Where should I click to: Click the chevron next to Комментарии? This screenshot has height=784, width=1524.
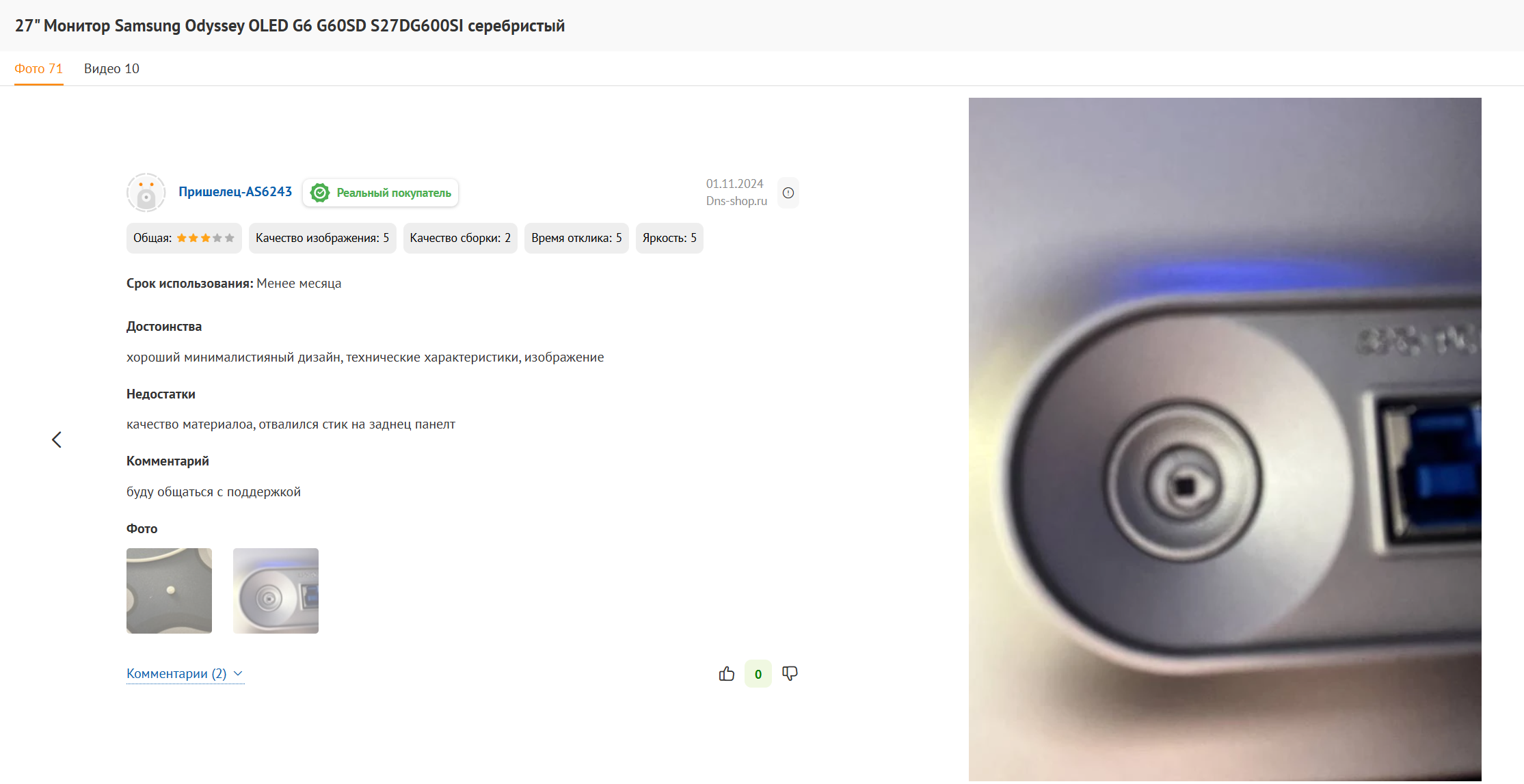click(238, 674)
